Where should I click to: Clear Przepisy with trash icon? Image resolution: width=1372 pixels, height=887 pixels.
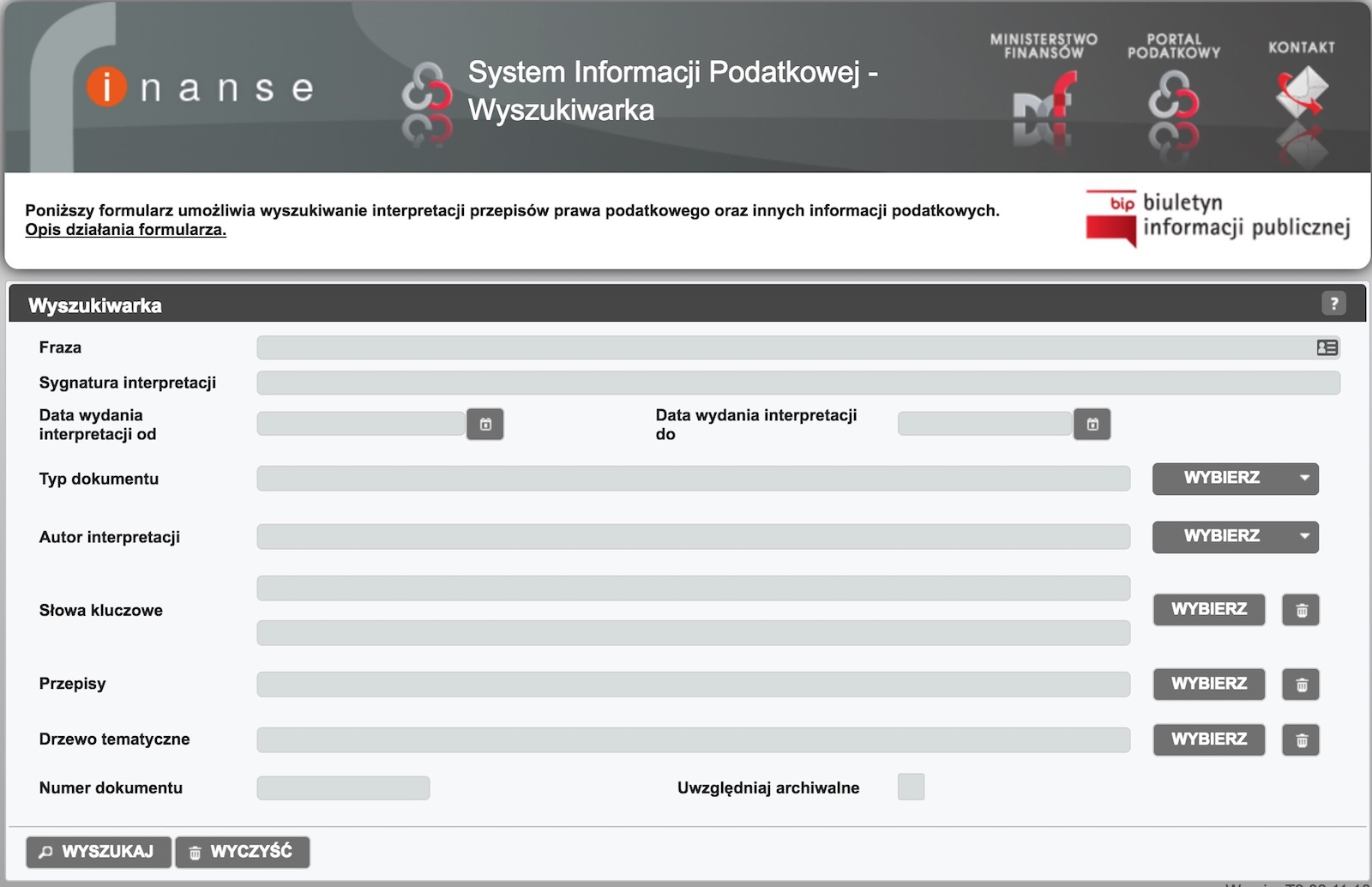tap(1301, 685)
